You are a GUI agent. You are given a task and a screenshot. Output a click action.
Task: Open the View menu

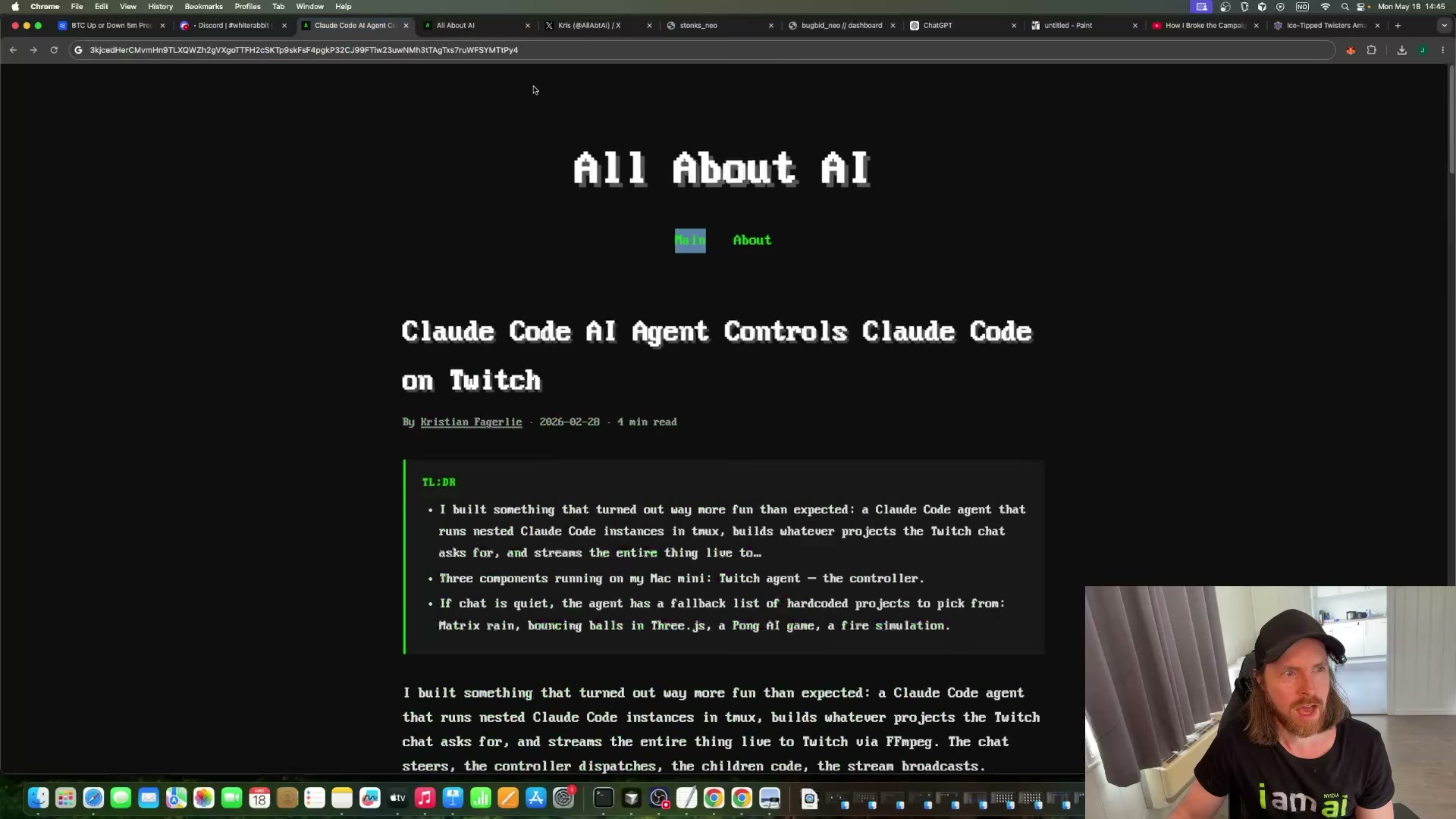(128, 7)
